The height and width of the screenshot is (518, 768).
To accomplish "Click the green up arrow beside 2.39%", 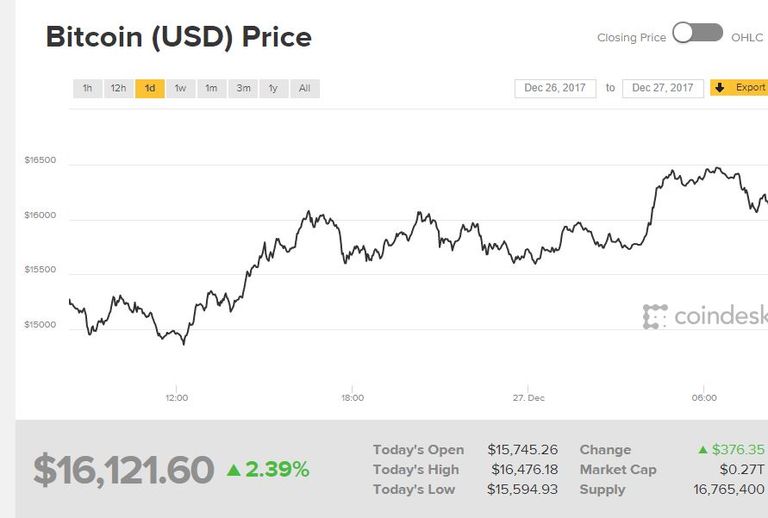I will (x=233, y=469).
